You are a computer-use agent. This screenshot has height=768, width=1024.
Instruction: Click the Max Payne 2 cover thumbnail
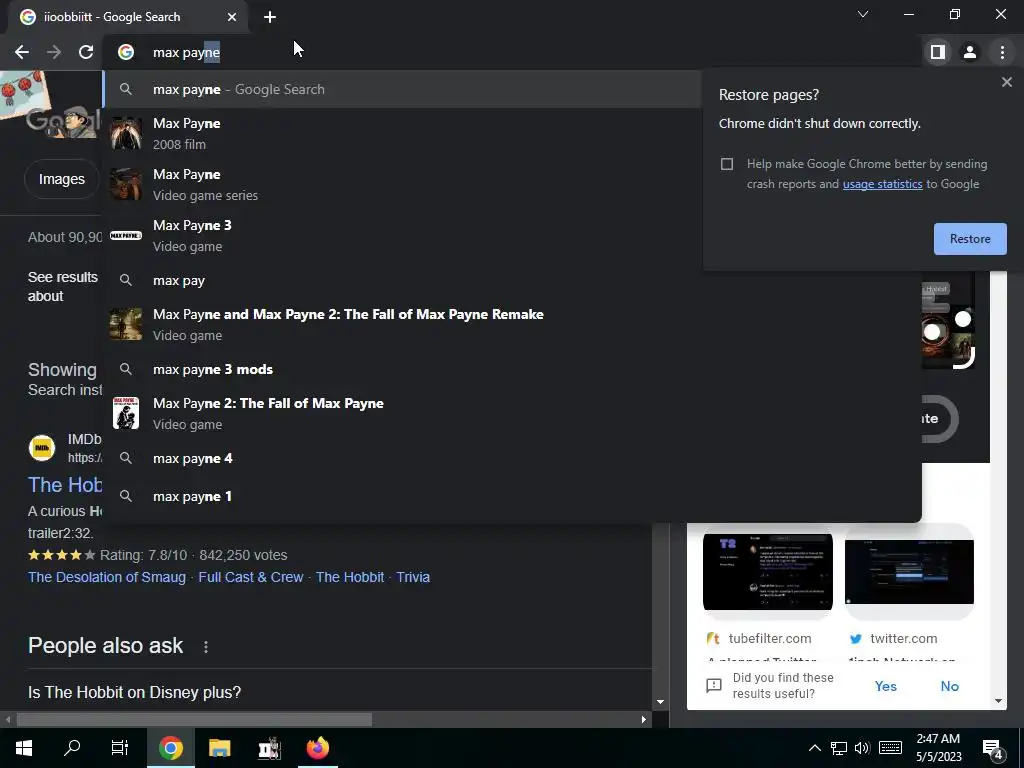pos(125,413)
